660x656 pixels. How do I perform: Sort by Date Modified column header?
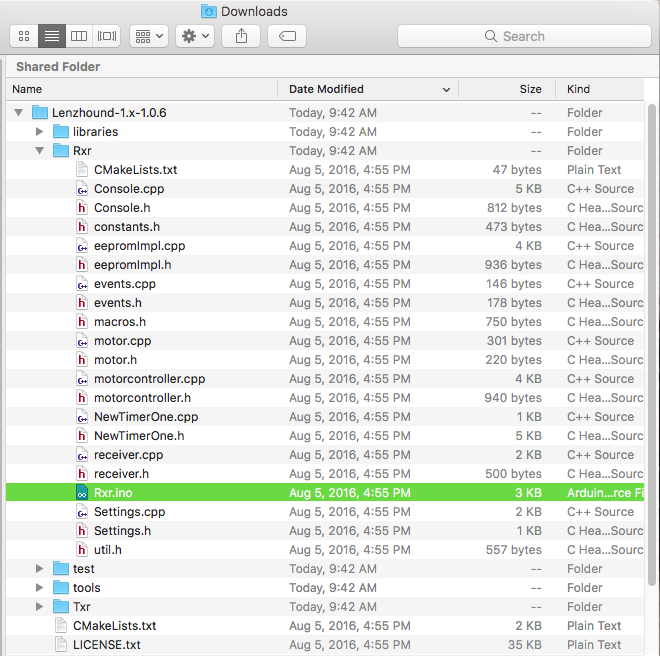[x=368, y=89]
